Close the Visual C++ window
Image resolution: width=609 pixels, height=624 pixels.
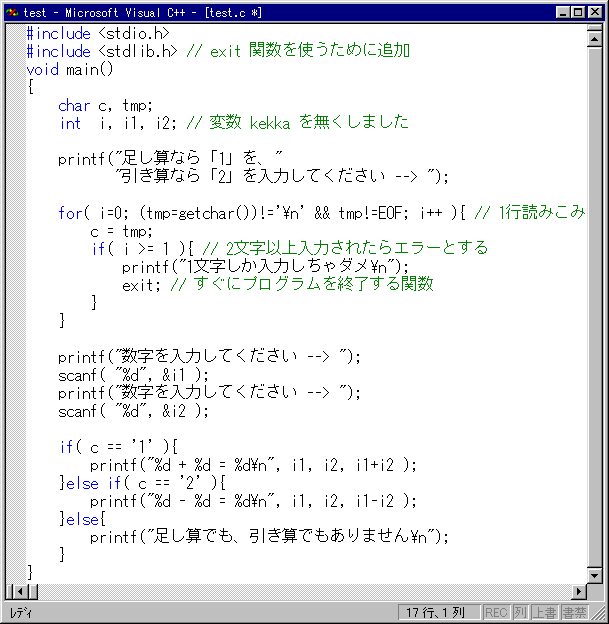595,12
